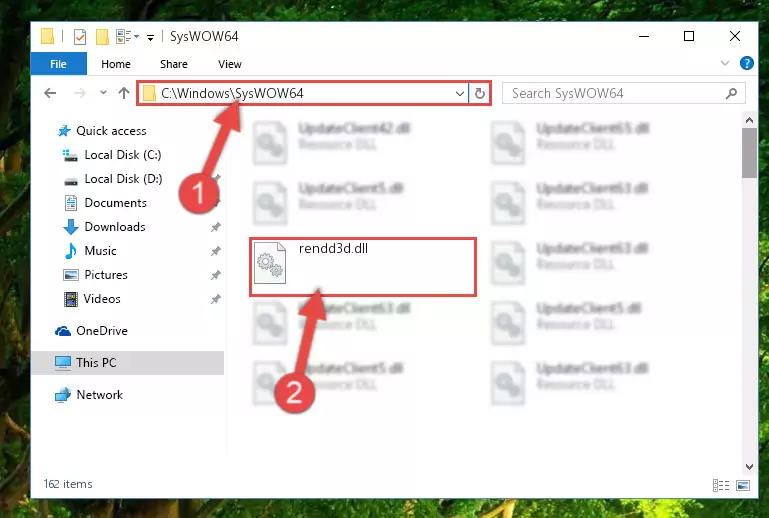769x518 pixels.
Task: Switch to Large icons view in status bar
Action: pos(743,486)
